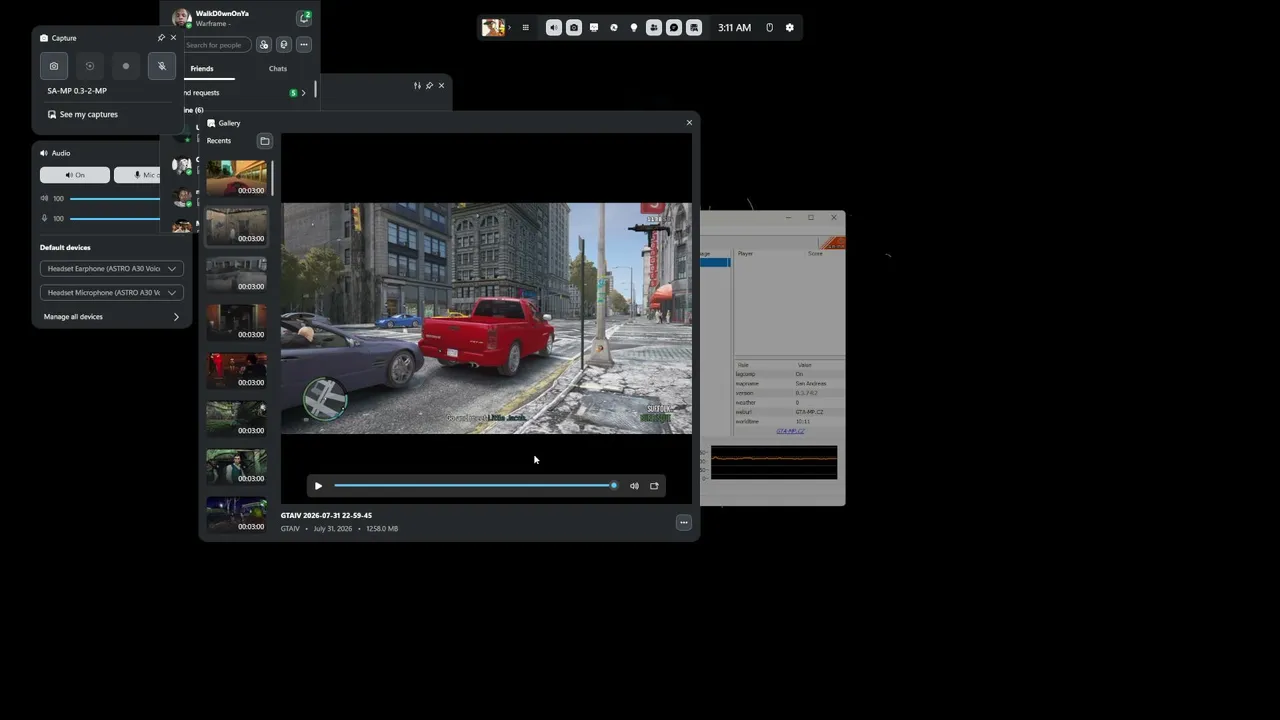
Task: Select the seventh Gallery clip thumbnail
Action: [x=236, y=466]
